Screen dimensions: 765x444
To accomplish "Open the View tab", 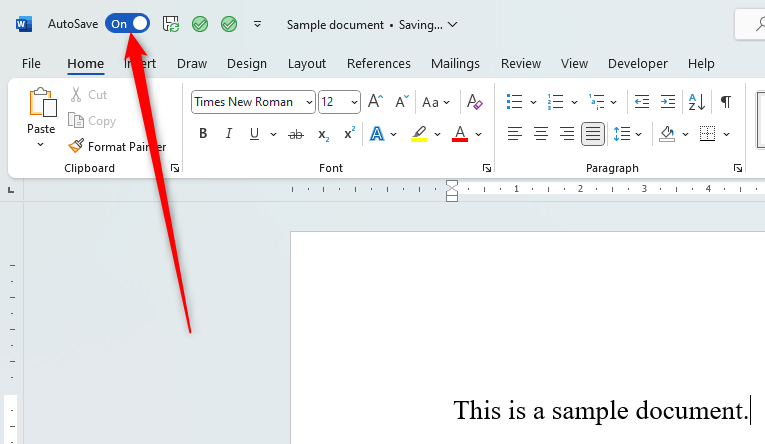I will pyautogui.click(x=574, y=63).
